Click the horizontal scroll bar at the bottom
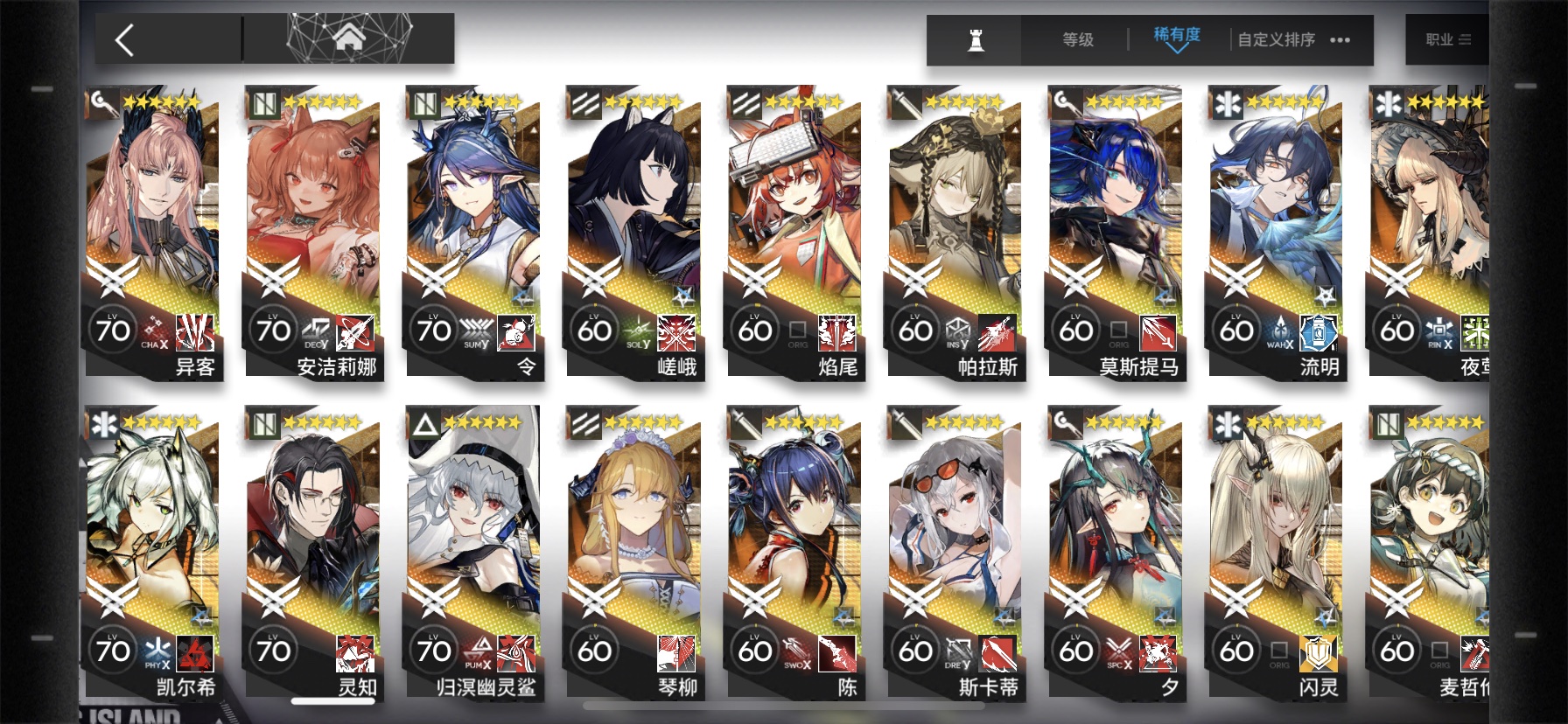Viewport: 1568px width, 724px height. 784,705
